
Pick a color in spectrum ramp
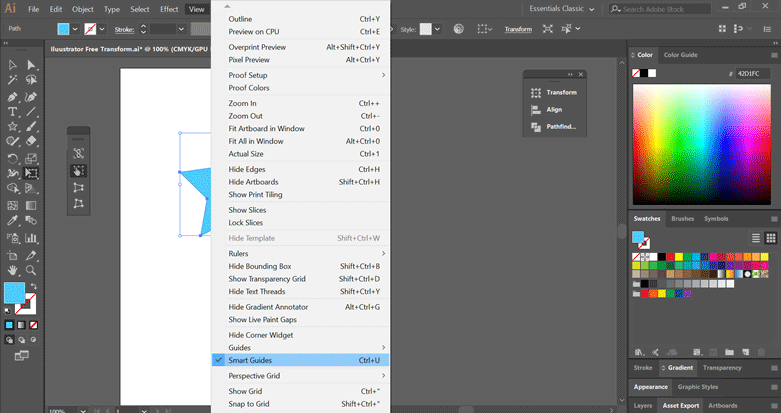(x=701, y=144)
